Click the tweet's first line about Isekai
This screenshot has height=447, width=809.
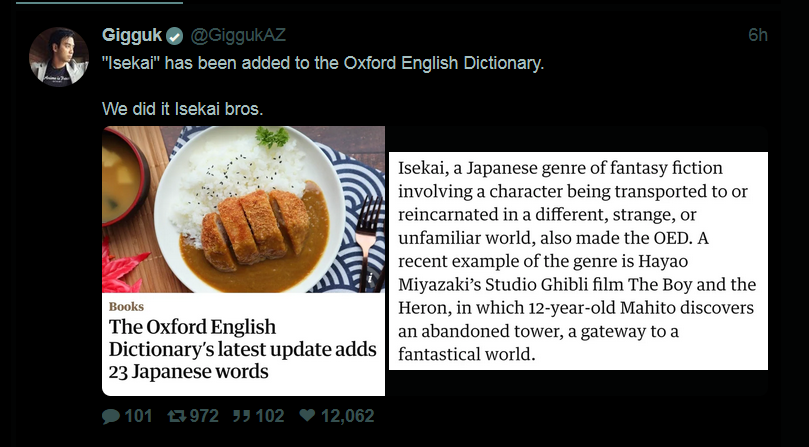click(x=323, y=63)
